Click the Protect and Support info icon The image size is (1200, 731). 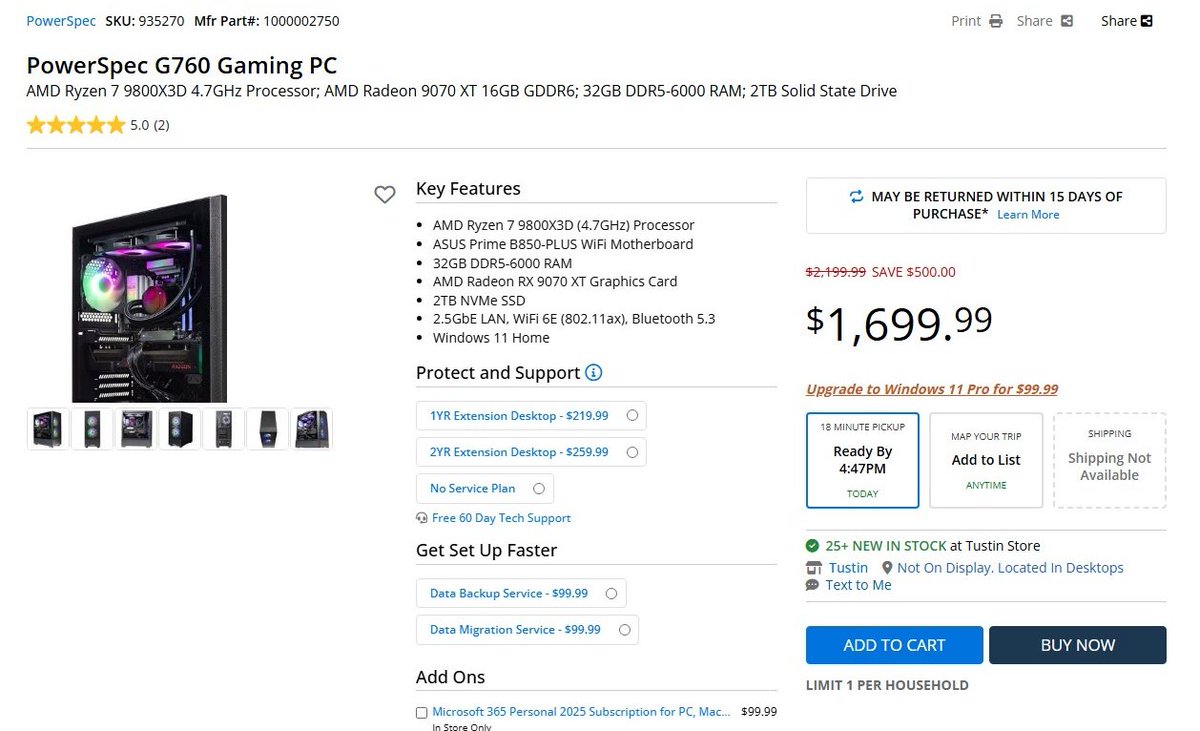click(594, 373)
